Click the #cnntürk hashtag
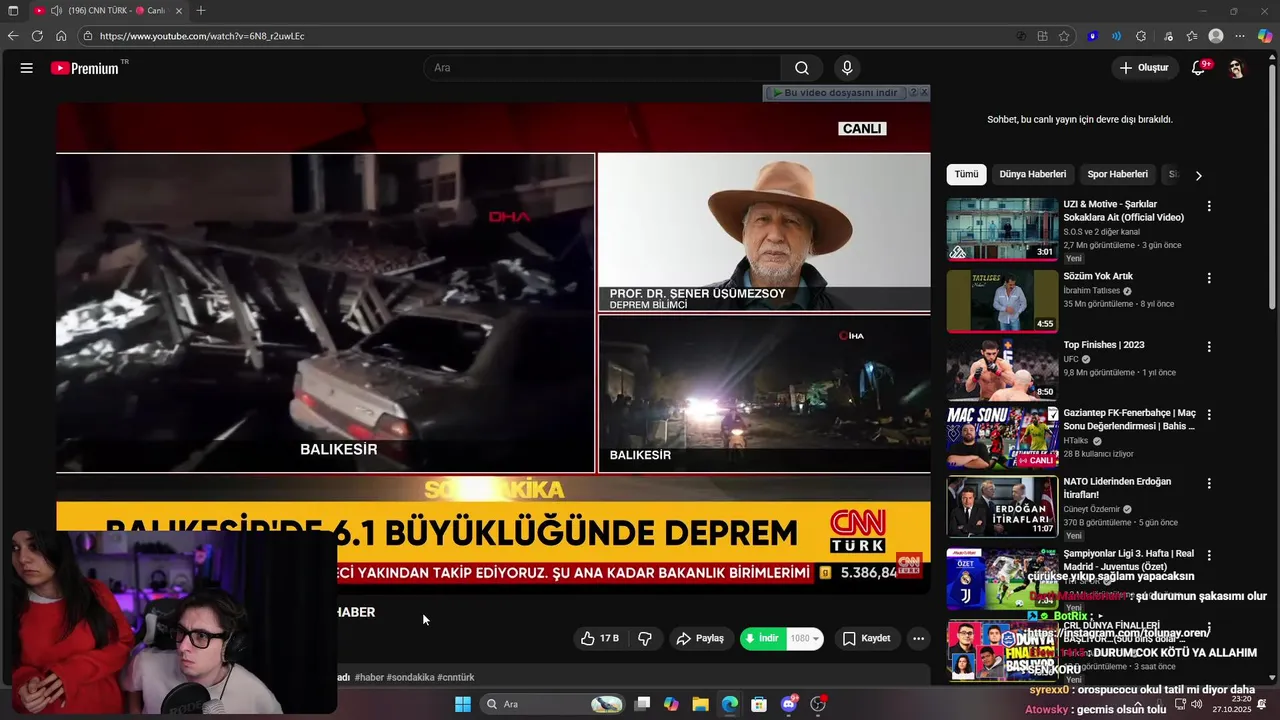This screenshot has width=1280, height=720. pos(455,677)
